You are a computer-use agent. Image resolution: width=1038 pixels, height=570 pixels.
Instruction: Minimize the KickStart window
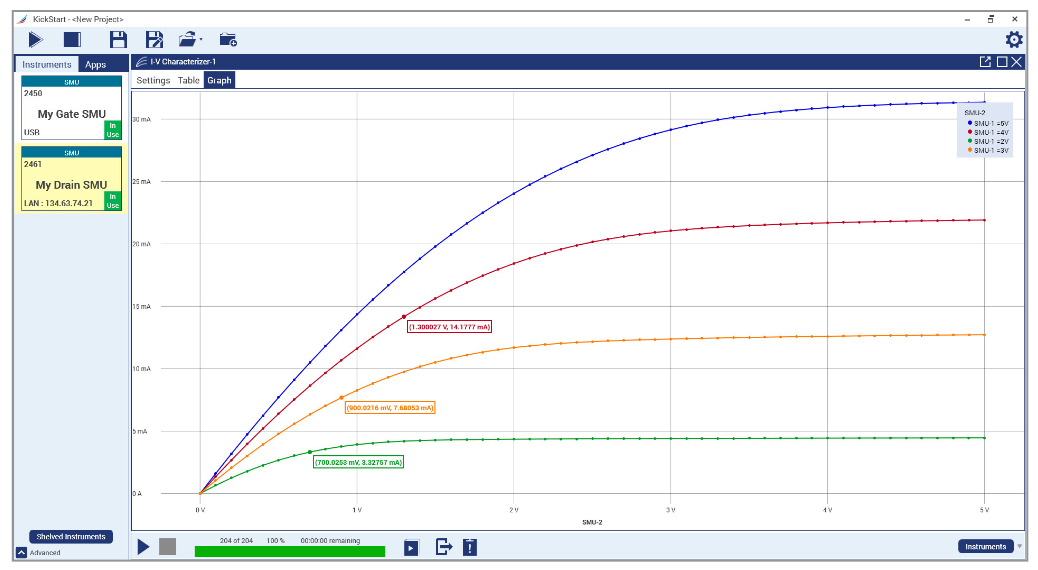click(x=967, y=19)
